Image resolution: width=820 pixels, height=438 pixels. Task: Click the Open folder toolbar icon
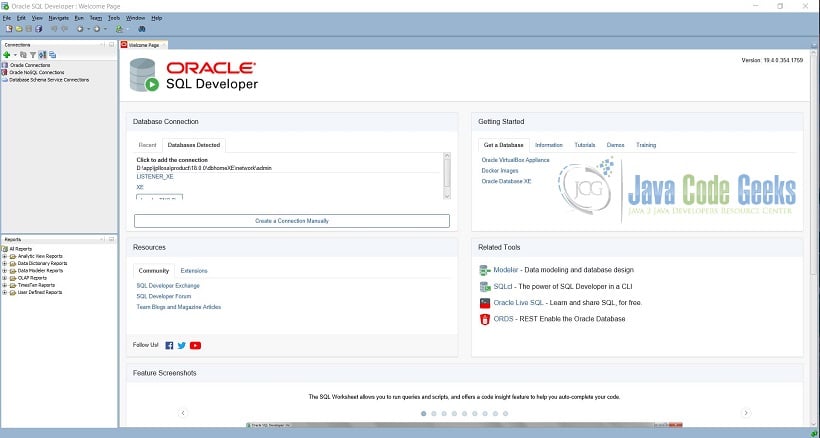tap(19, 29)
